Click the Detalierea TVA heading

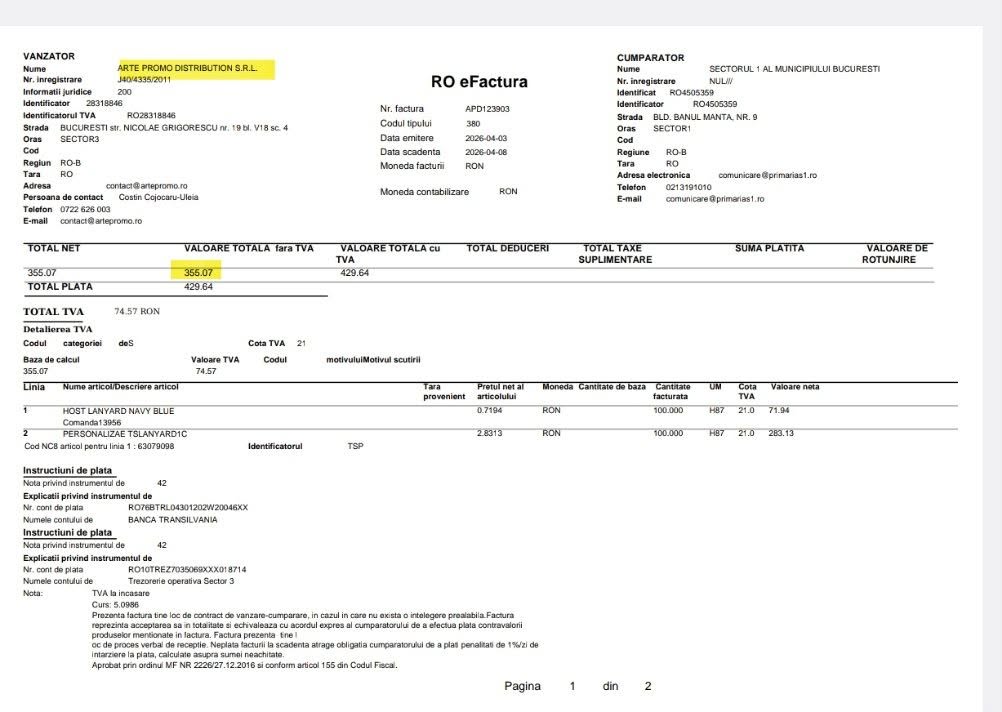58,329
